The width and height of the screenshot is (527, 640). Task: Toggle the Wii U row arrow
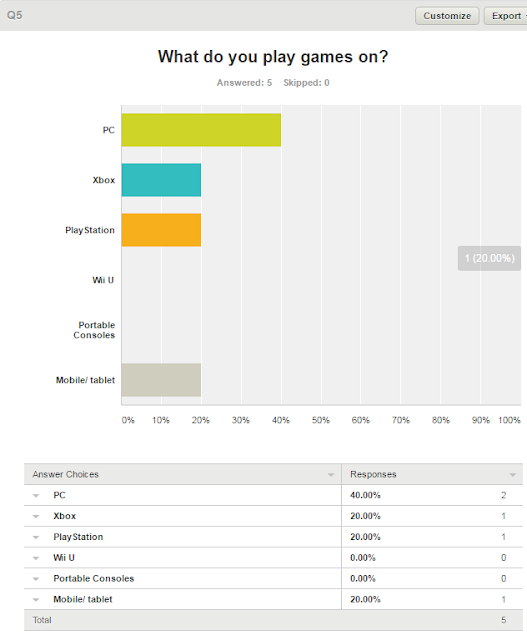pos(36,558)
